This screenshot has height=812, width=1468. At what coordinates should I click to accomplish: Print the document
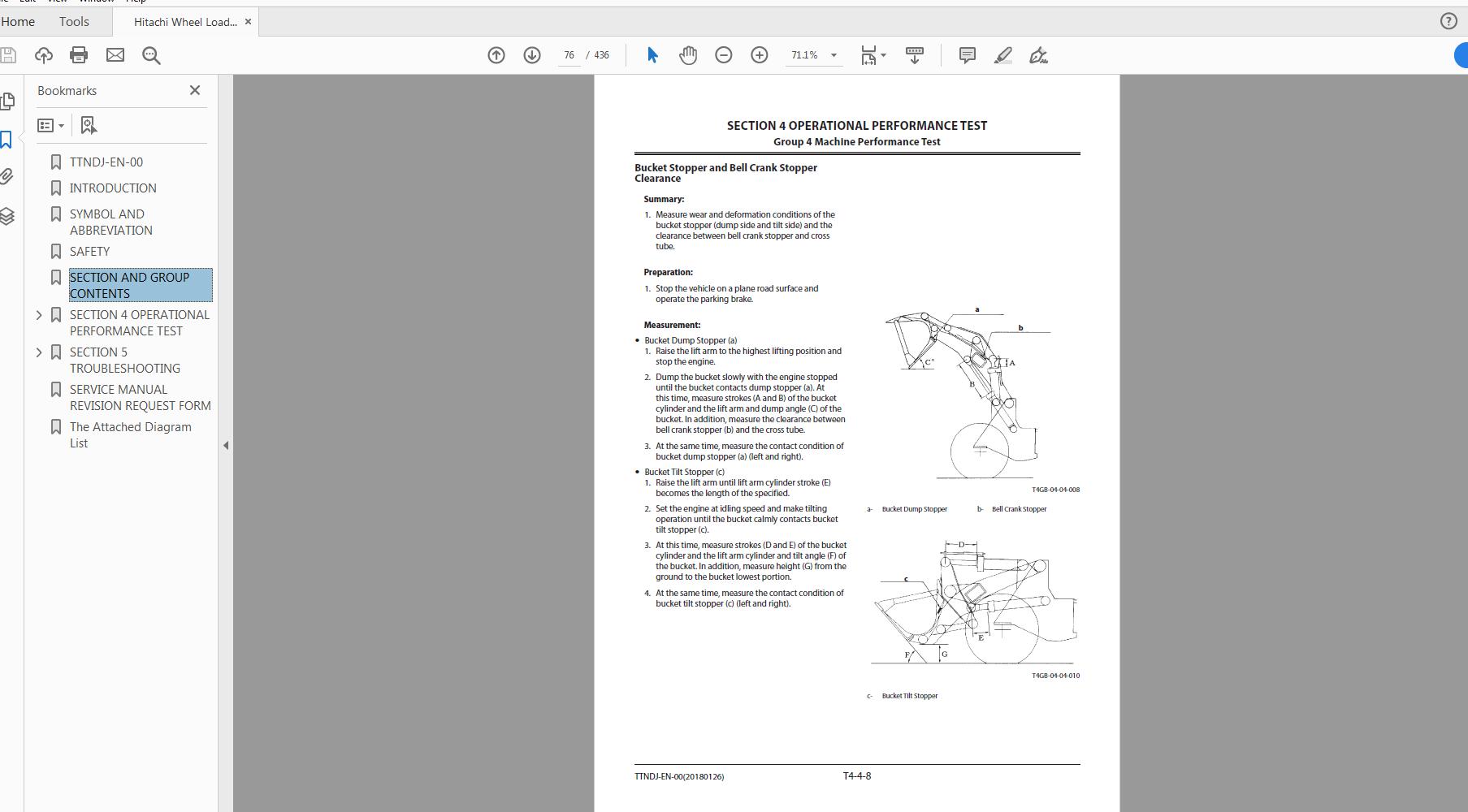(x=78, y=55)
